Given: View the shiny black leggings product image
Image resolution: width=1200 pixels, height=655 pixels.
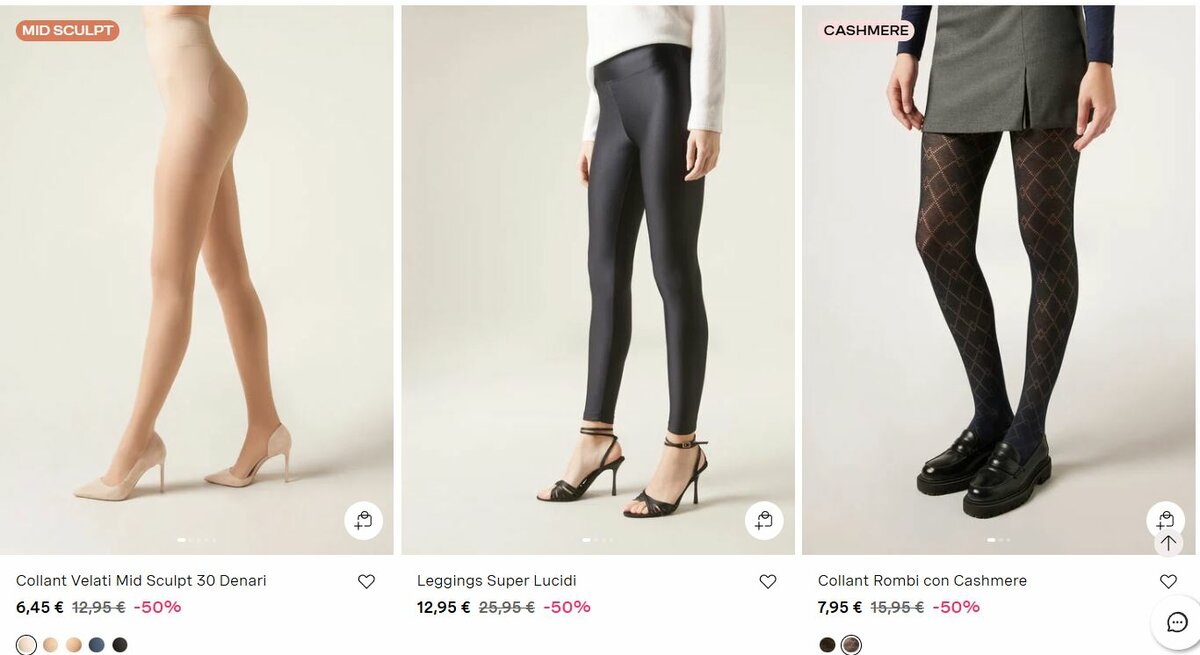Looking at the screenshot, I should tap(598, 280).
